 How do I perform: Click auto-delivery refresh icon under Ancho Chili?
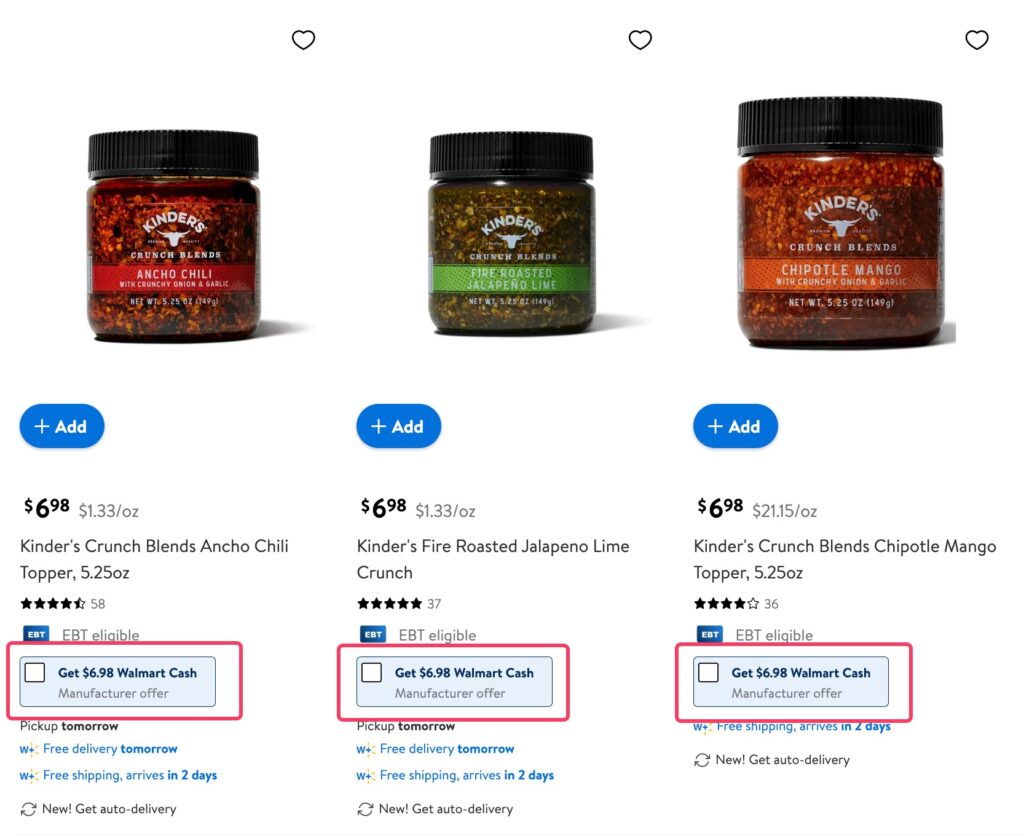pyautogui.click(x=28, y=809)
